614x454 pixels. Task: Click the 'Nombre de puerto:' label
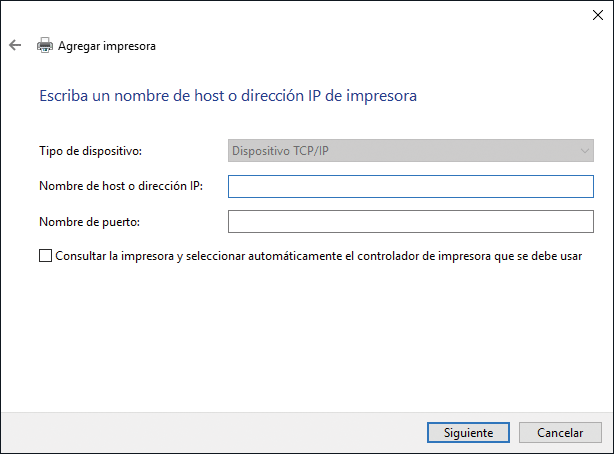pyautogui.click(x=89, y=221)
